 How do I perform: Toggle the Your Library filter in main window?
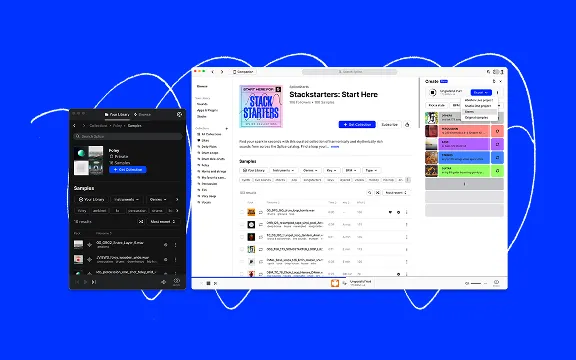point(254,170)
